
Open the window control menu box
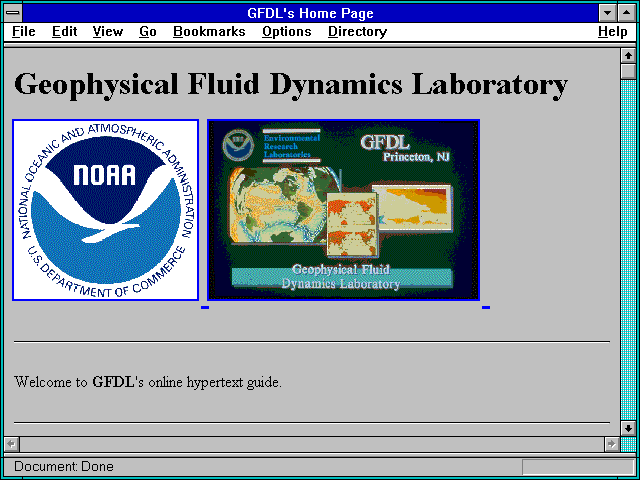13,13
